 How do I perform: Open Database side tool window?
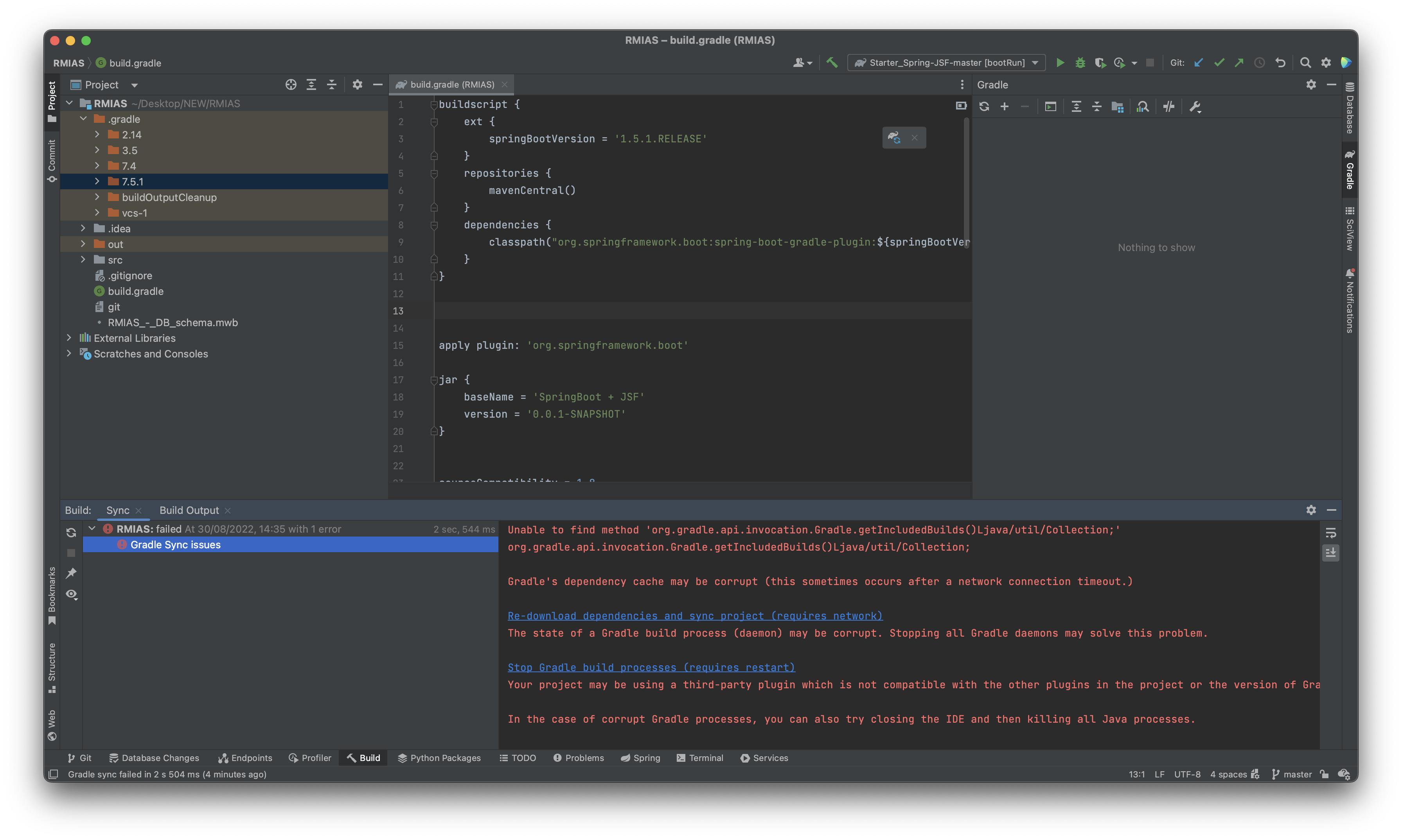click(1349, 108)
